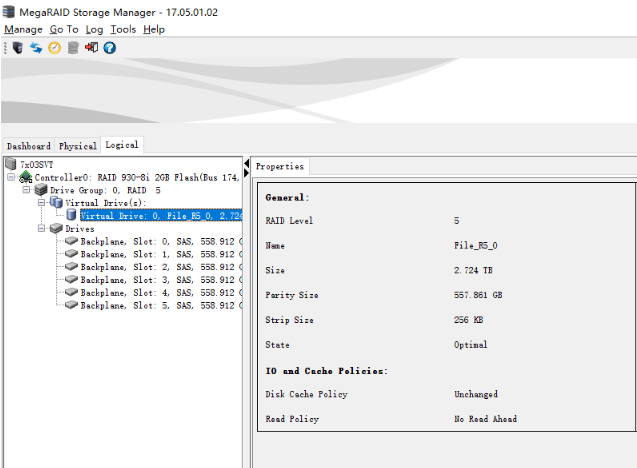The image size is (637, 468).
Task: Open the Tools menu
Action: pos(123,29)
